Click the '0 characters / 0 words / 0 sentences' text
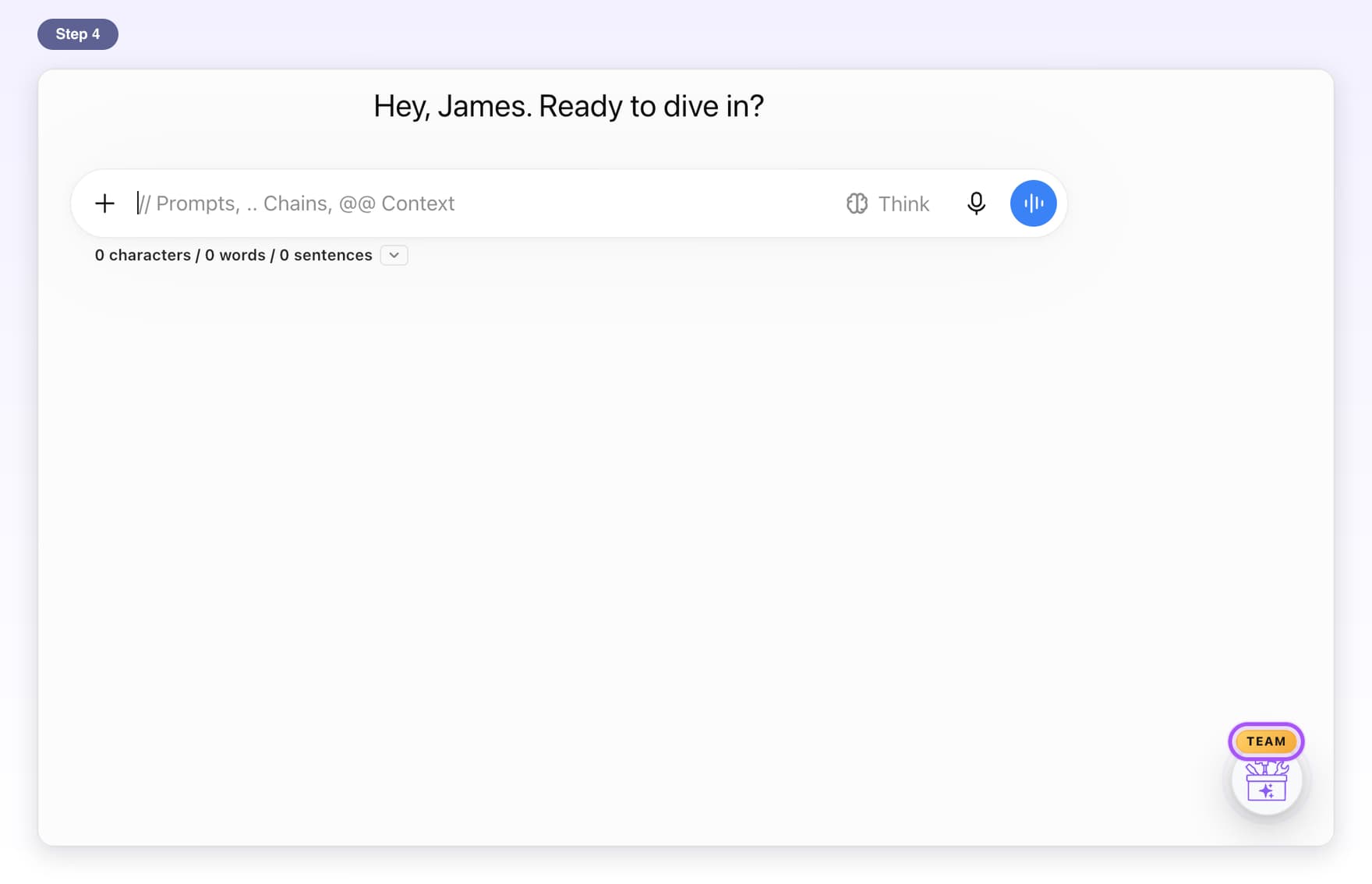 click(234, 255)
